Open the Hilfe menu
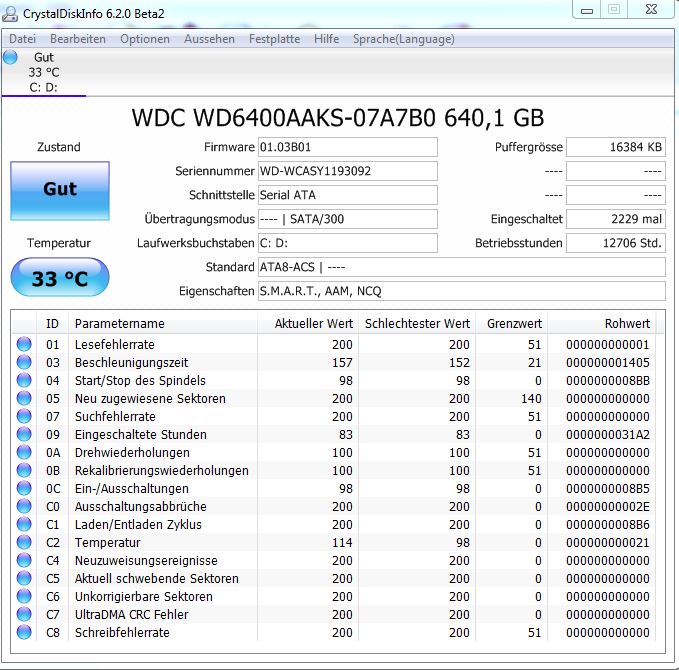This screenshot has width=679, height=670. (x=327, y=39)
